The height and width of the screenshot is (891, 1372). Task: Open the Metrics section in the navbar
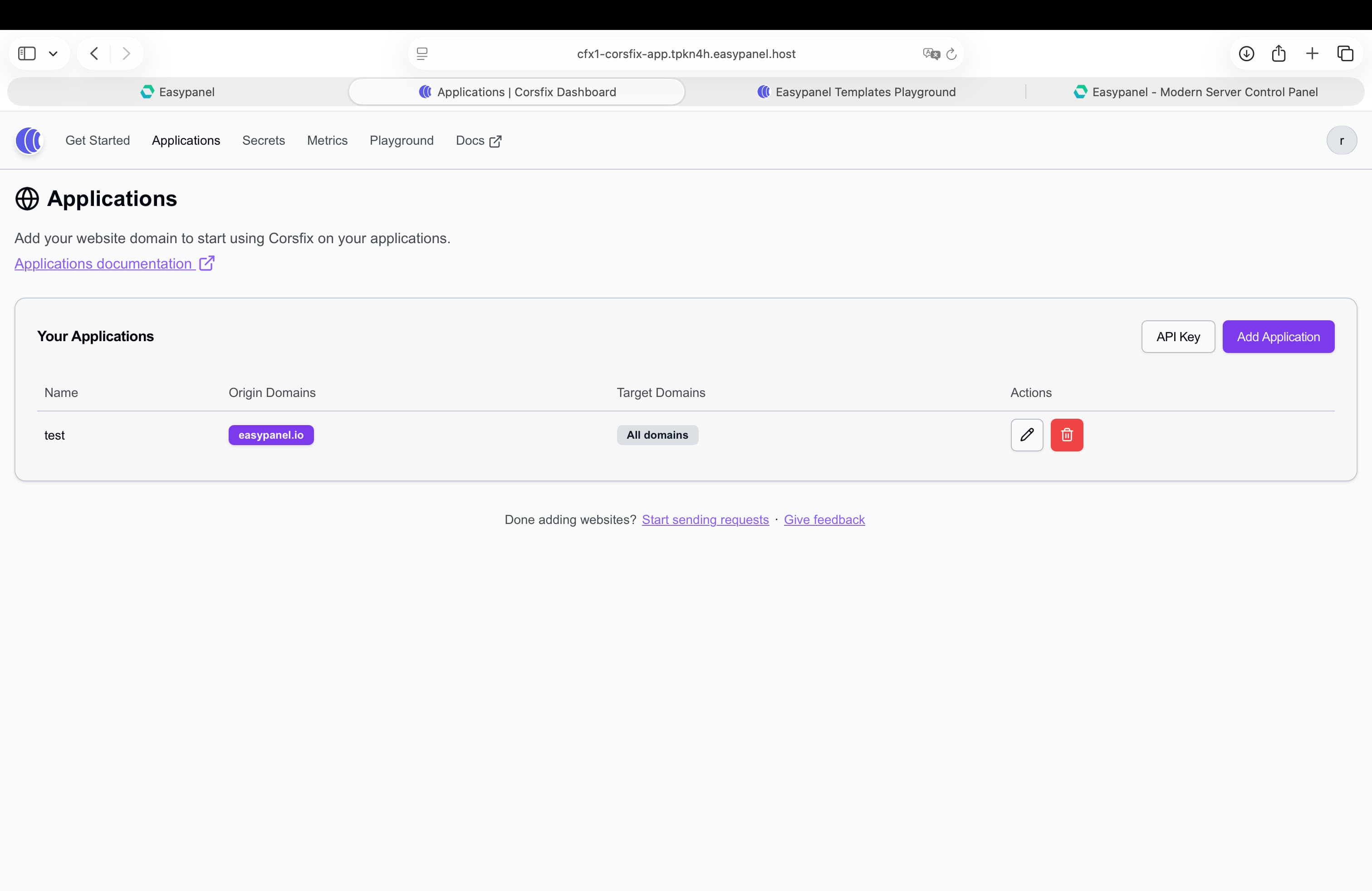click(327, 141)
